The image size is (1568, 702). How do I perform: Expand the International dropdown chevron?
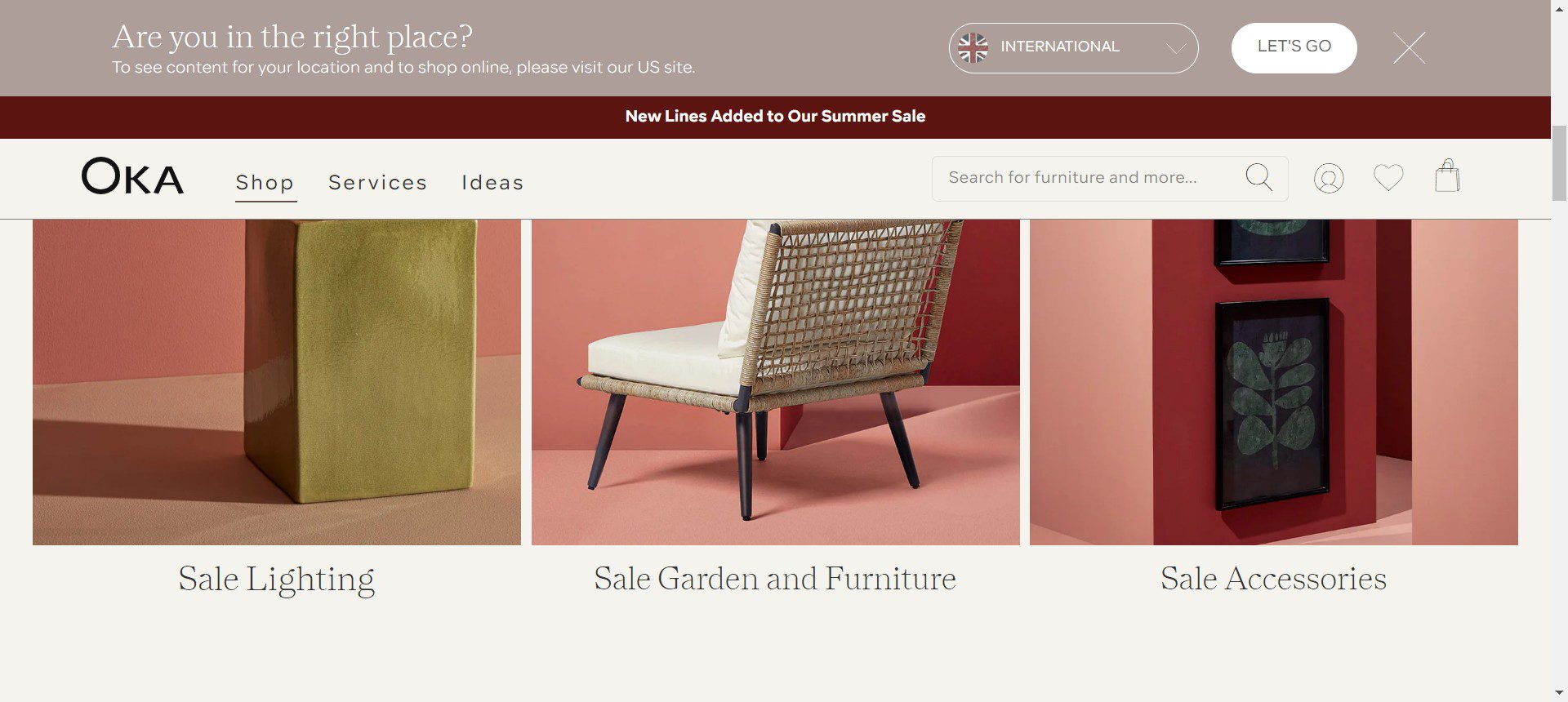pyautogui.click(x=1176, y=48)
